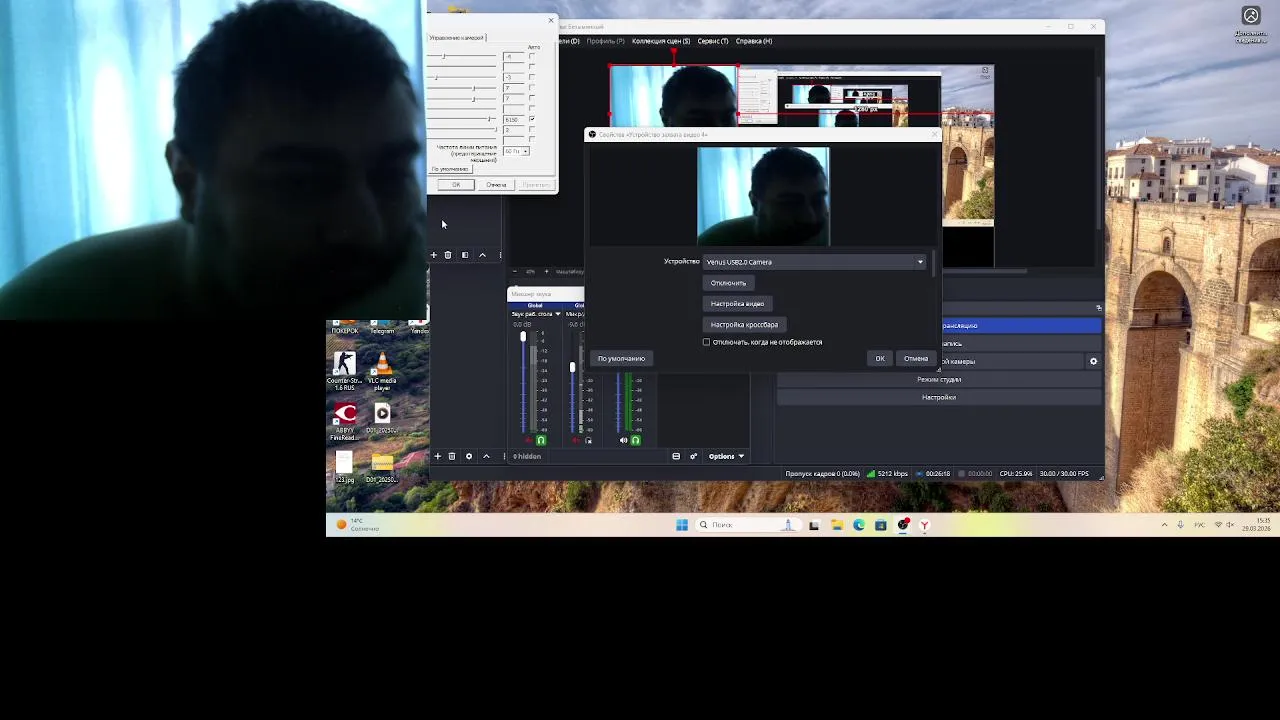Unmute the desktop audio red speaker

click(x=527, y=440)
